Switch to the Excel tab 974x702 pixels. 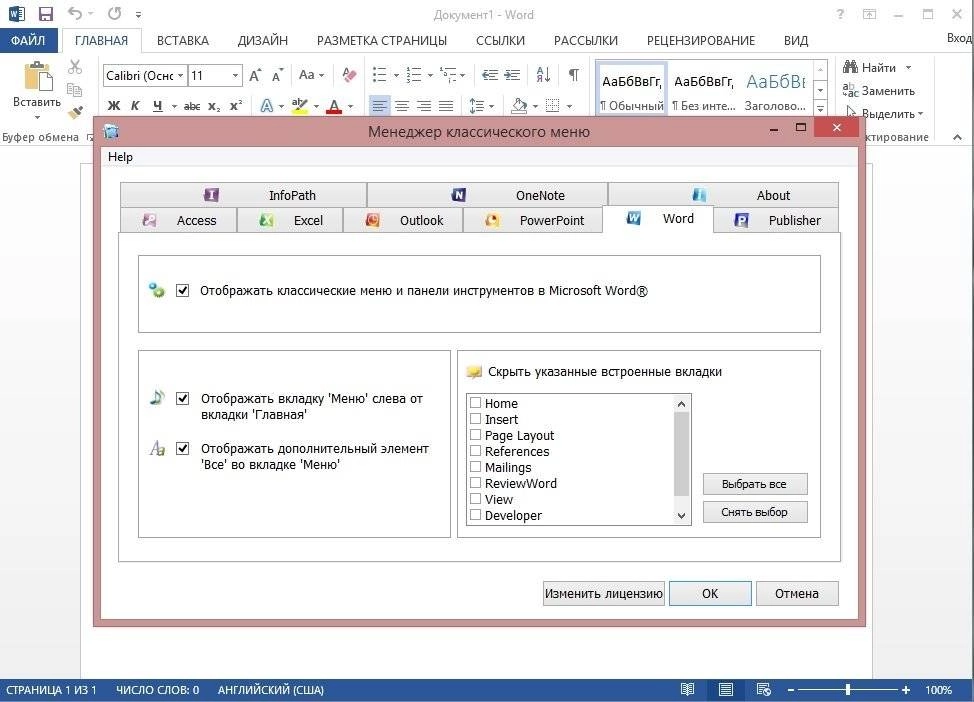(290, 221)
